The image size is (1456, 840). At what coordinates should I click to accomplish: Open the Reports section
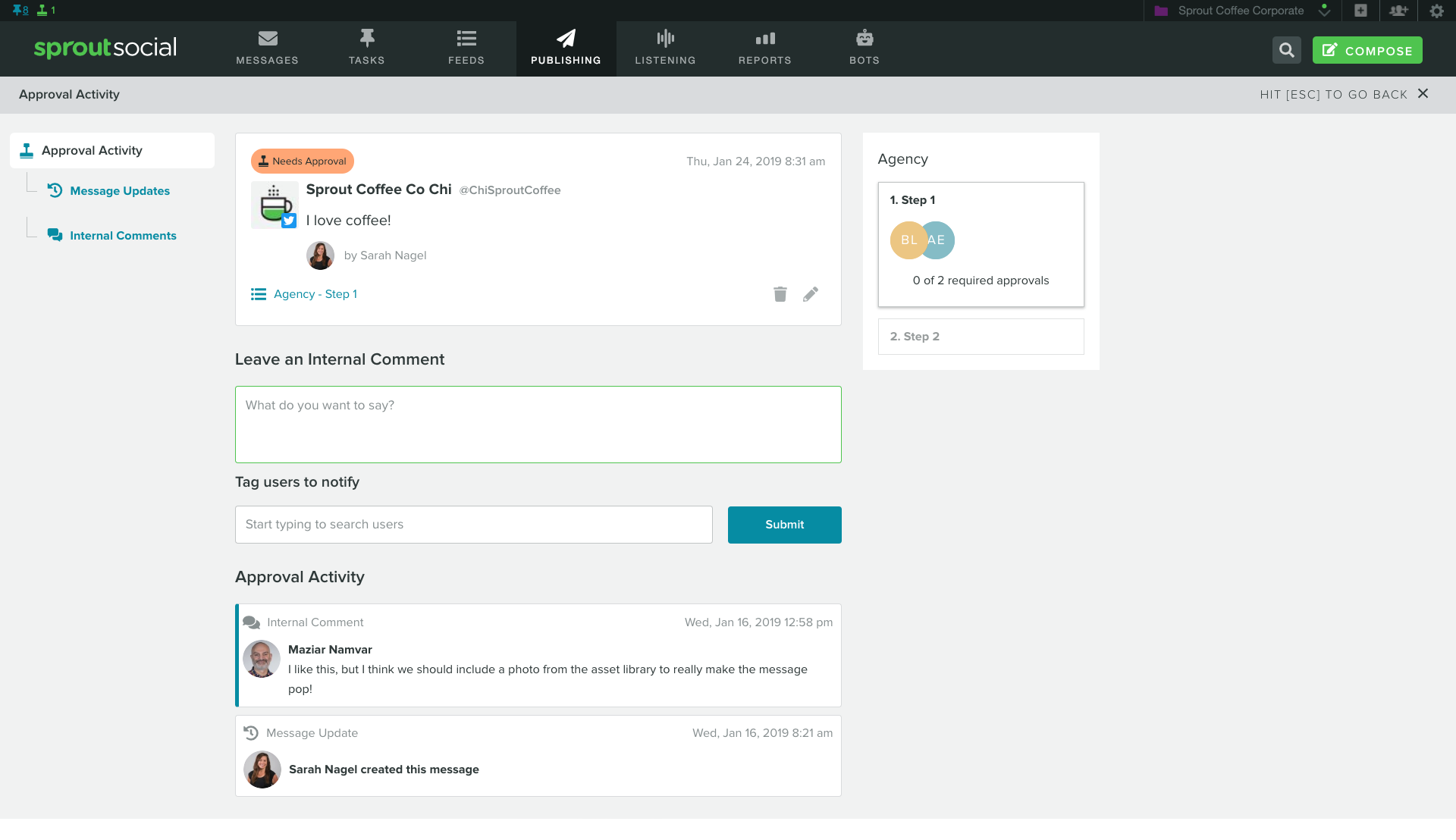pos(764,49)
